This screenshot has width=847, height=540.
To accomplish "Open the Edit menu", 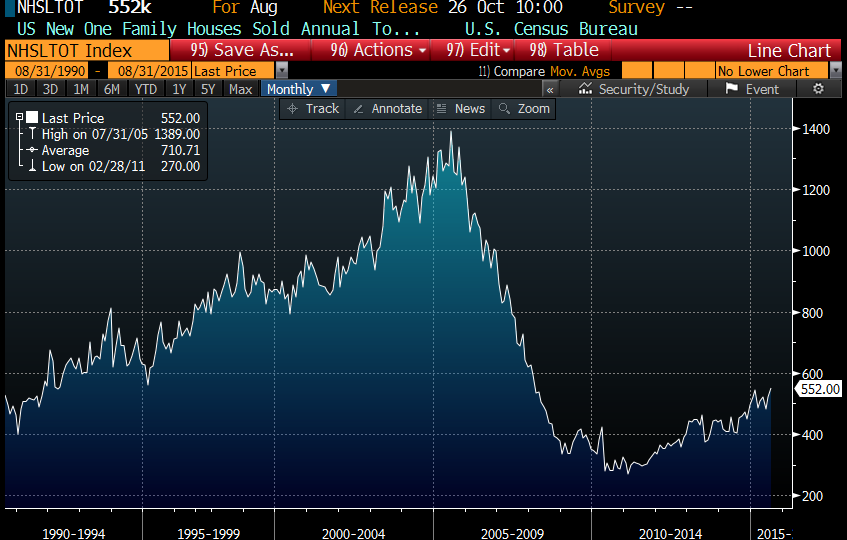I will coord(479,50).
